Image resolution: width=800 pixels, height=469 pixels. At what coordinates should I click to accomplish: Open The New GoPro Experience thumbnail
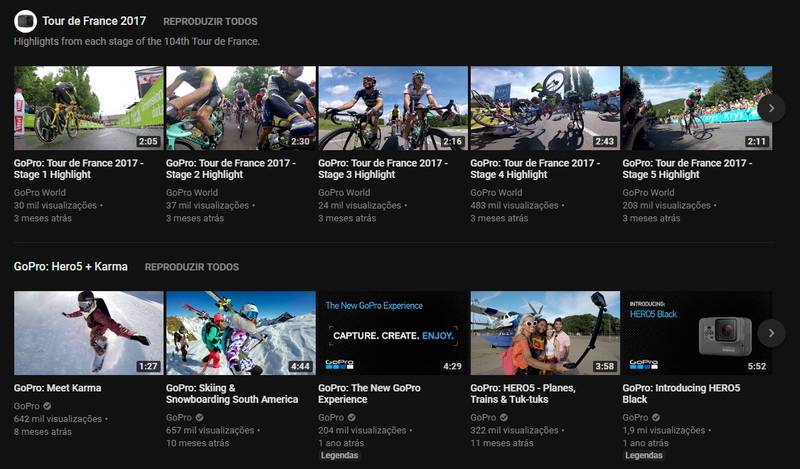click(393, 333)
